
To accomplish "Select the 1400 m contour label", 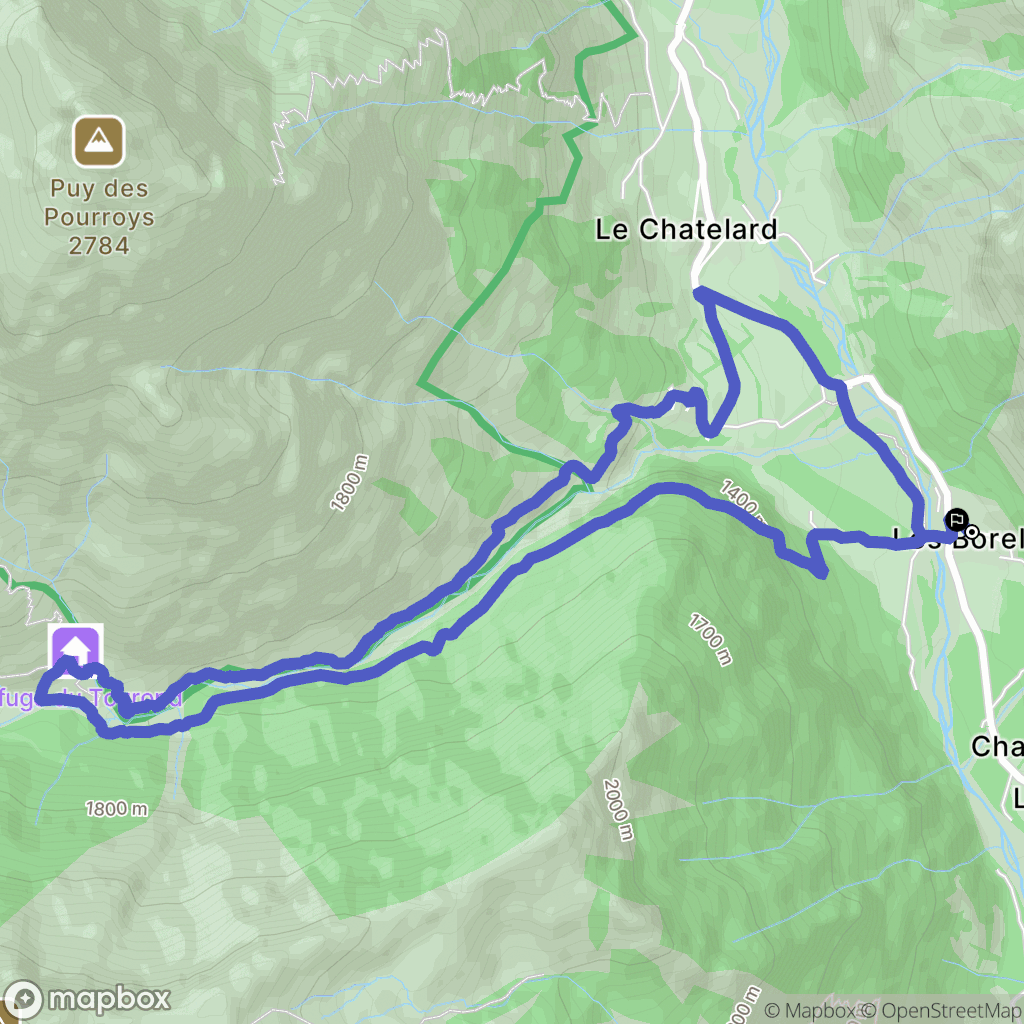I will [741, 500].
